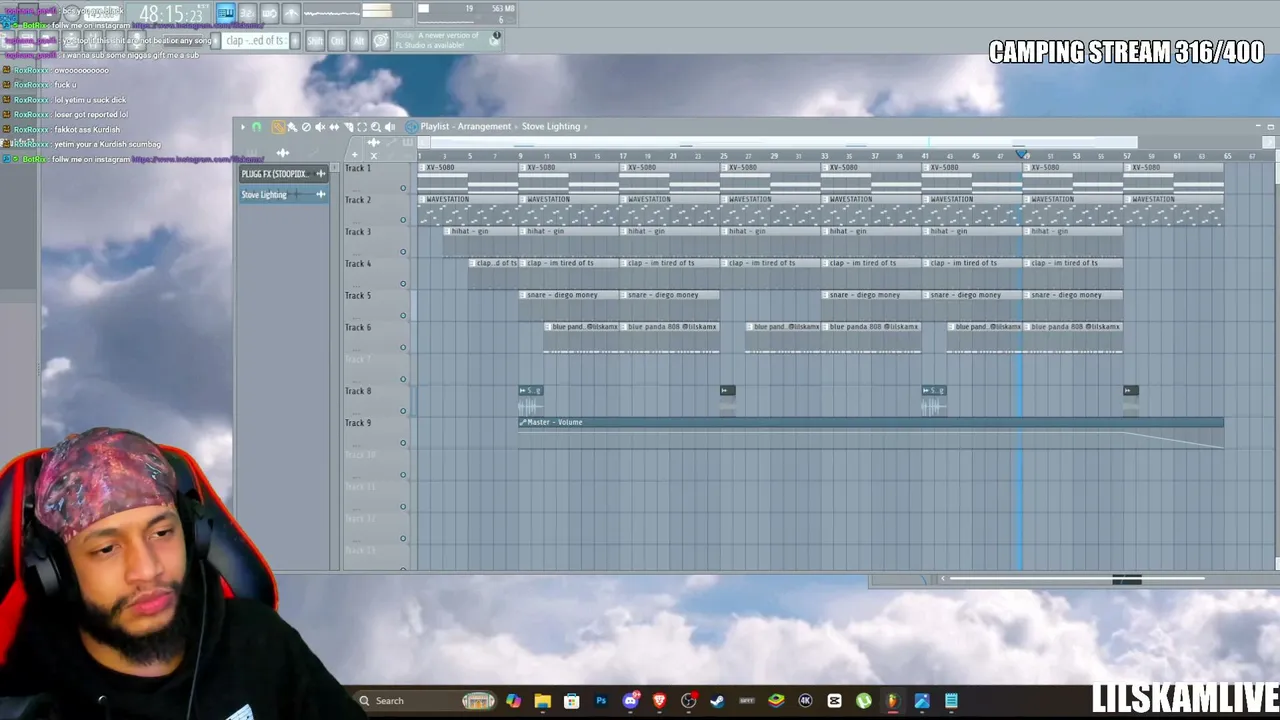1280x720 pixels.
Task: Click the round playlist icon beside title
Action: point(411,127)
